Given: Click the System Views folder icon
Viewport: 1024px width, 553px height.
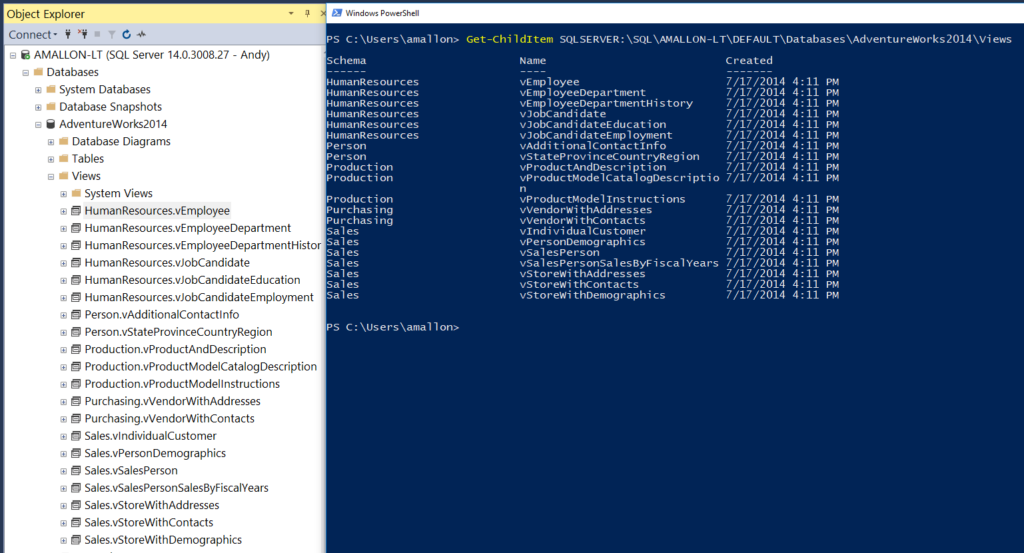Looking at the screenshot, I should point(76,193).
